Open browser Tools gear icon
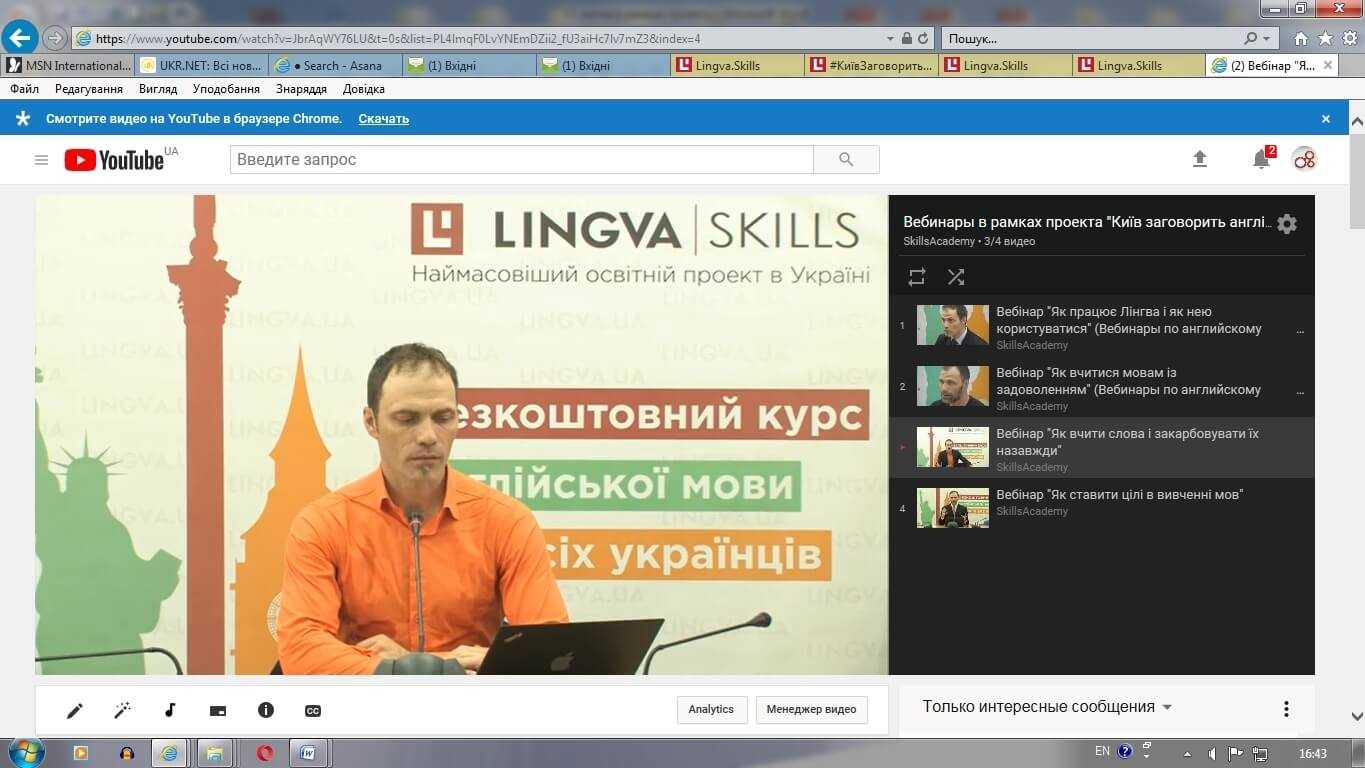Viewport: 1365px width, 768px height. (x=1349, y=39)
